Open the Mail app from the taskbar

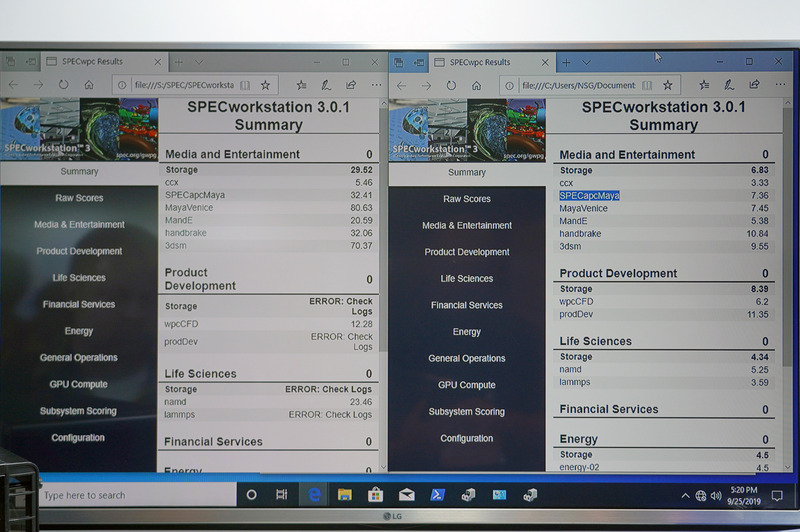tap(407, 495)
